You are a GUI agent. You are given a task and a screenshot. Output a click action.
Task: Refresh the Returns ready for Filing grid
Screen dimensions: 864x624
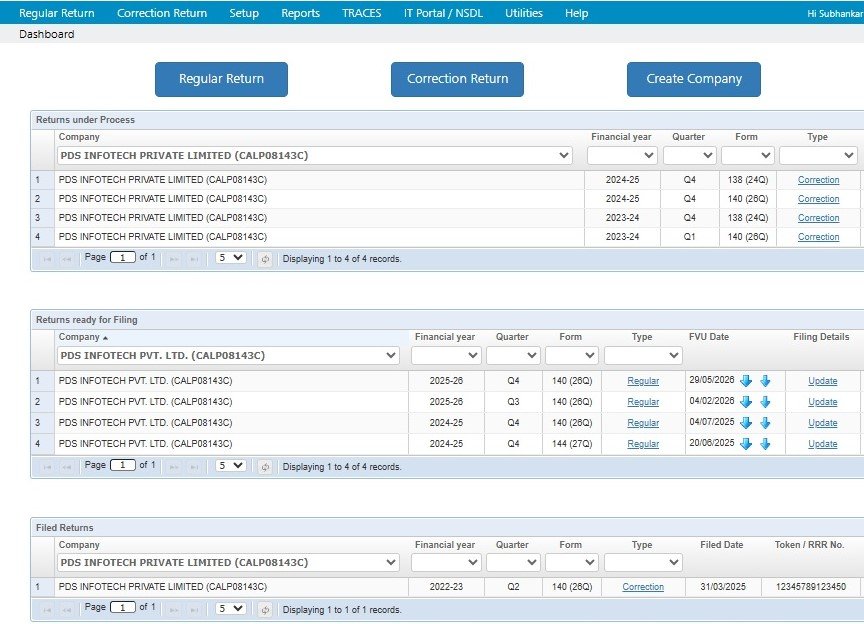(x=265, y=467)
